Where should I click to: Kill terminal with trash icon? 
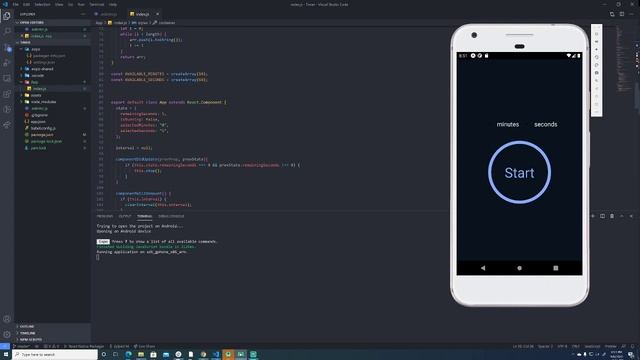pos(612,216)
